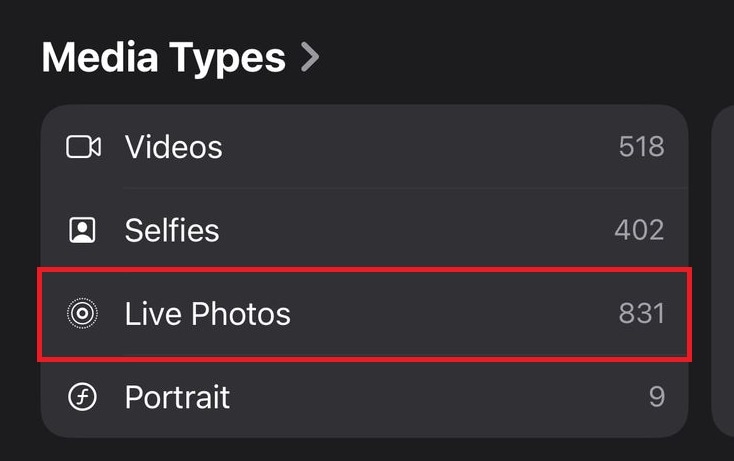Select the Selfies label text
The width and height of the screenshot is (734, 461).
click(x=171, y=231)
